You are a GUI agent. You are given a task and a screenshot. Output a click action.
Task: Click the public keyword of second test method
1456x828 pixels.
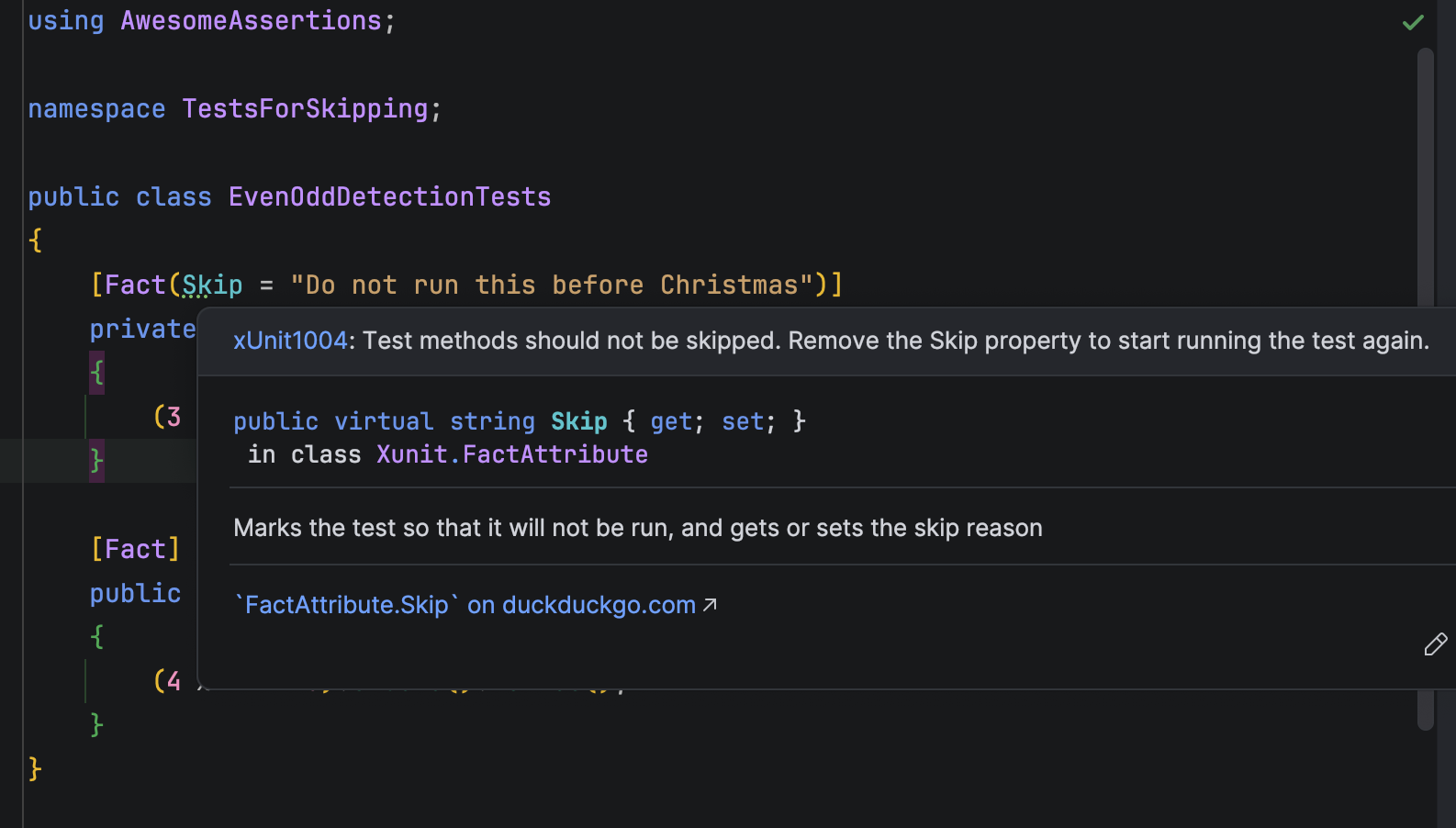(x=135, y=594)
